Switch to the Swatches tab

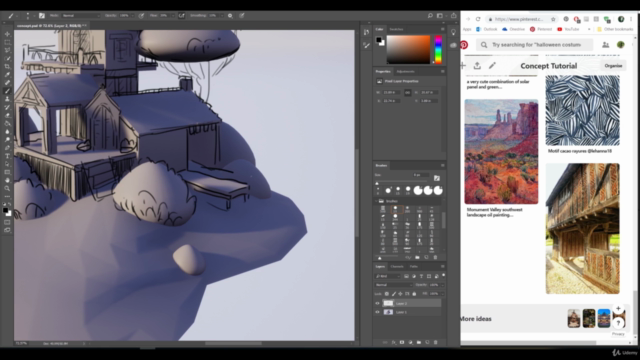(x=396, y=29)
